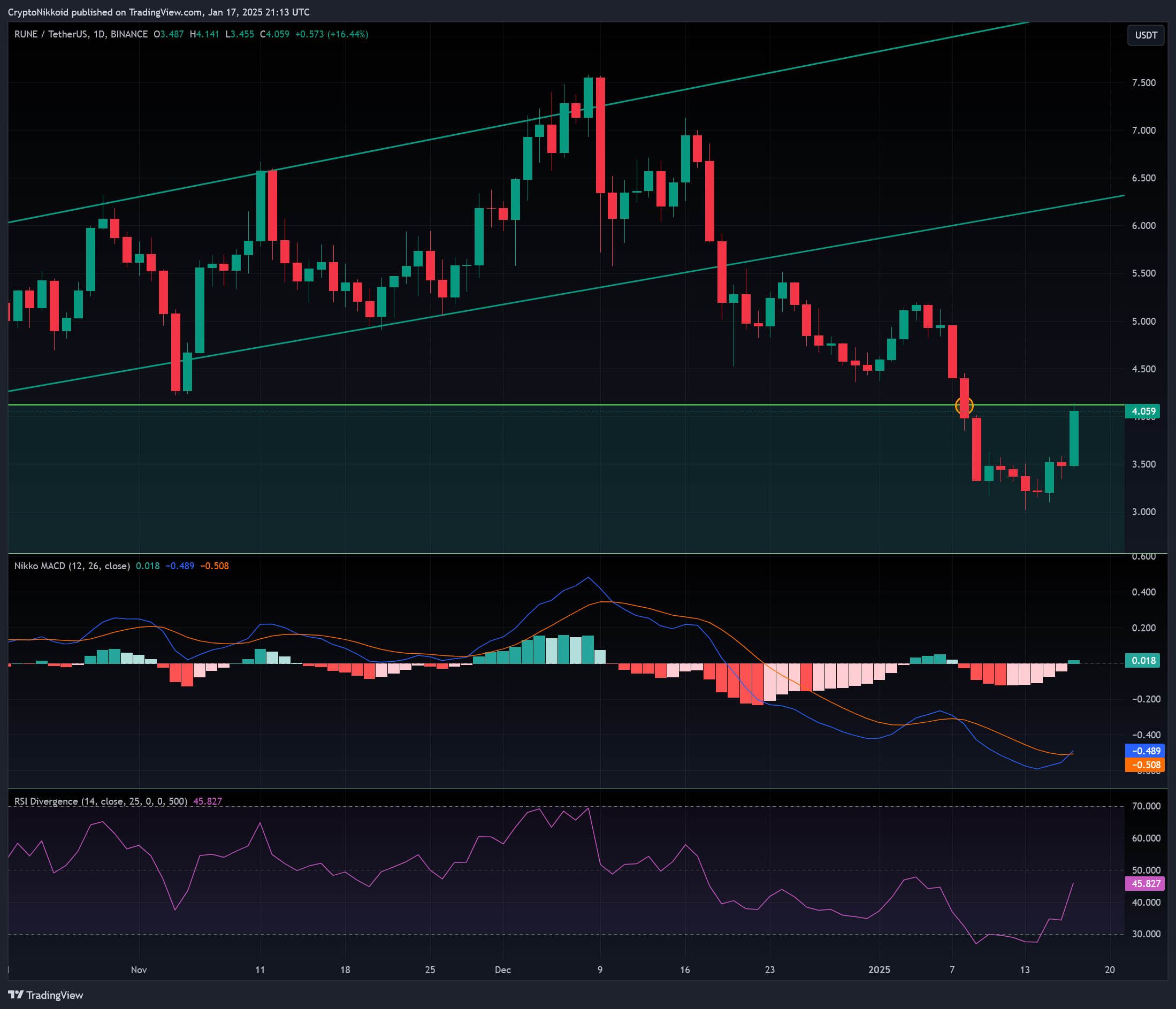1176x1009 pixels.
Task: Click the 5.000 price axis label
Action: tap(1144, 322)
